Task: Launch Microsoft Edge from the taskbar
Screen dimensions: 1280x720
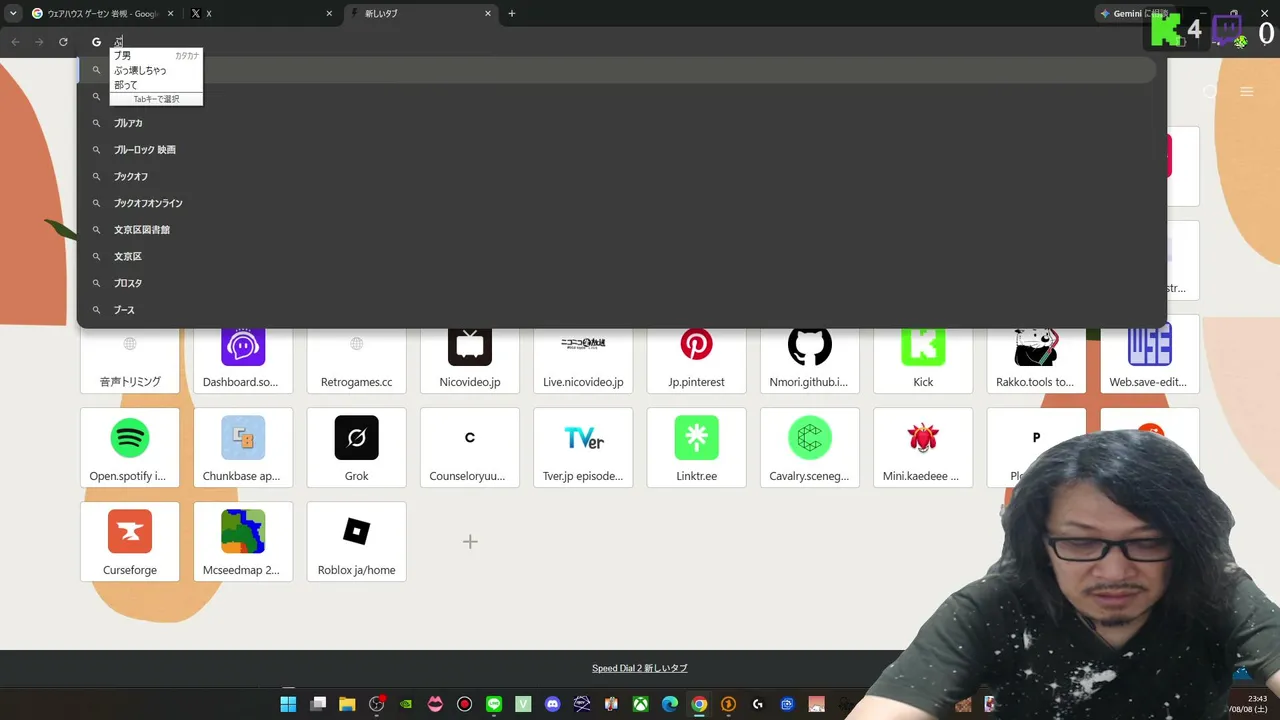Action: (x=670, y=704)
